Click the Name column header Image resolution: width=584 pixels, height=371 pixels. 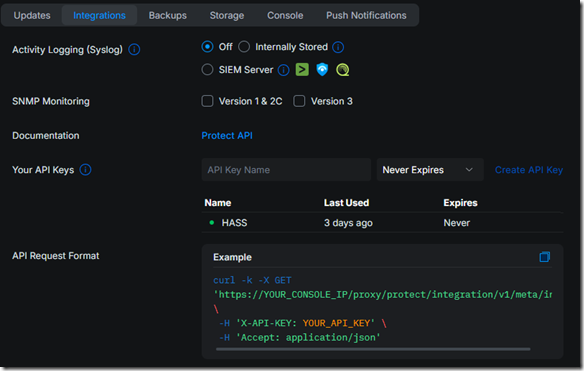218,203
